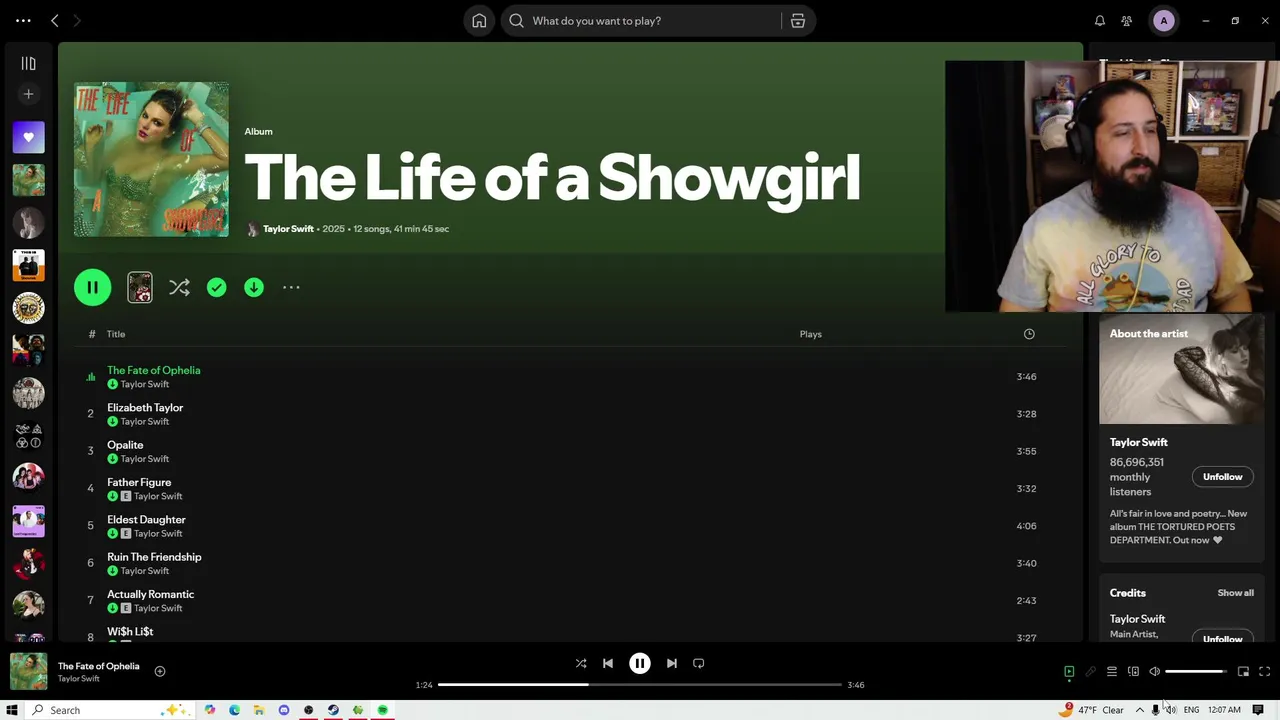Open Spotify taskbar icon

tap(382, 710)
